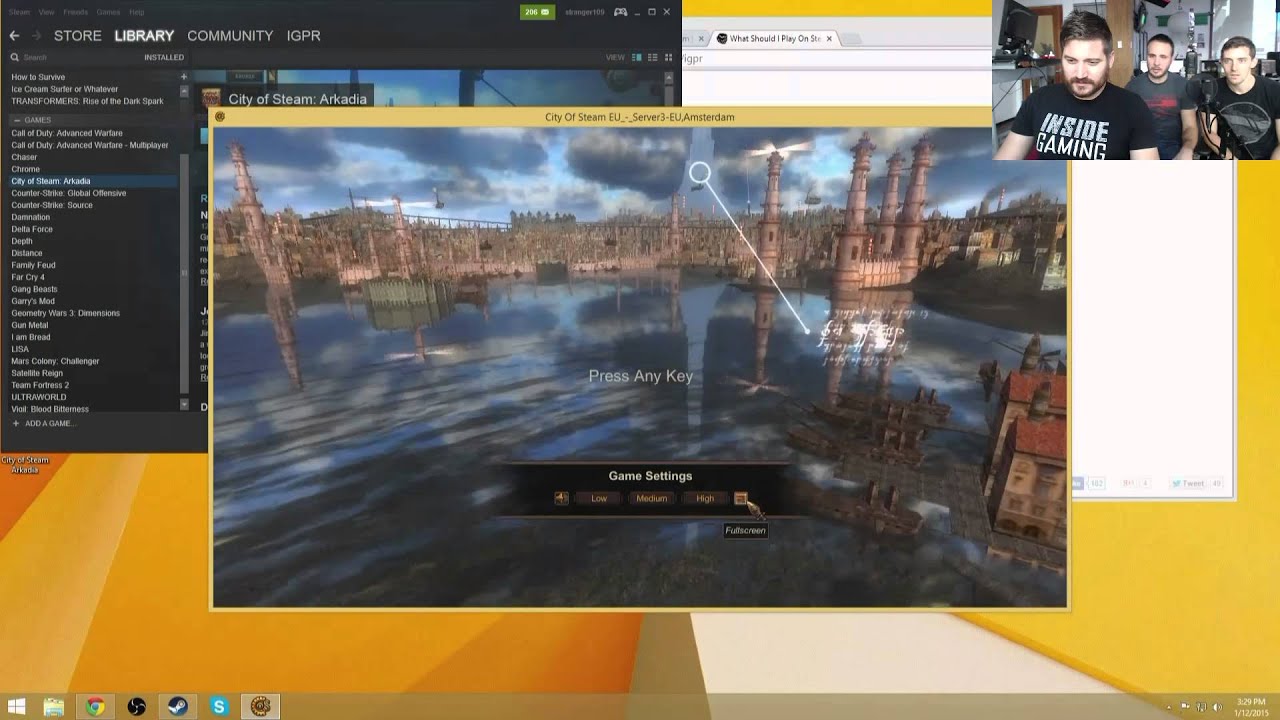Open the IGPR profile tab
Viewport: 1280px width, 720px height.
303,35
